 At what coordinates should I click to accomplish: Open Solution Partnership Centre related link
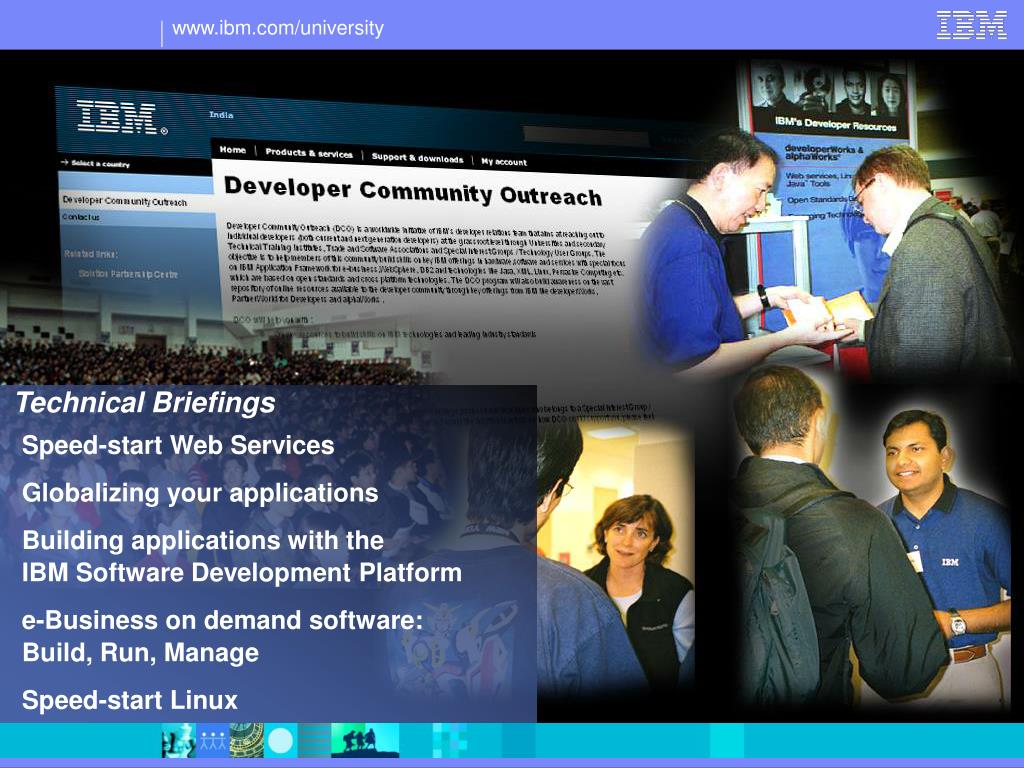point(128,274)
